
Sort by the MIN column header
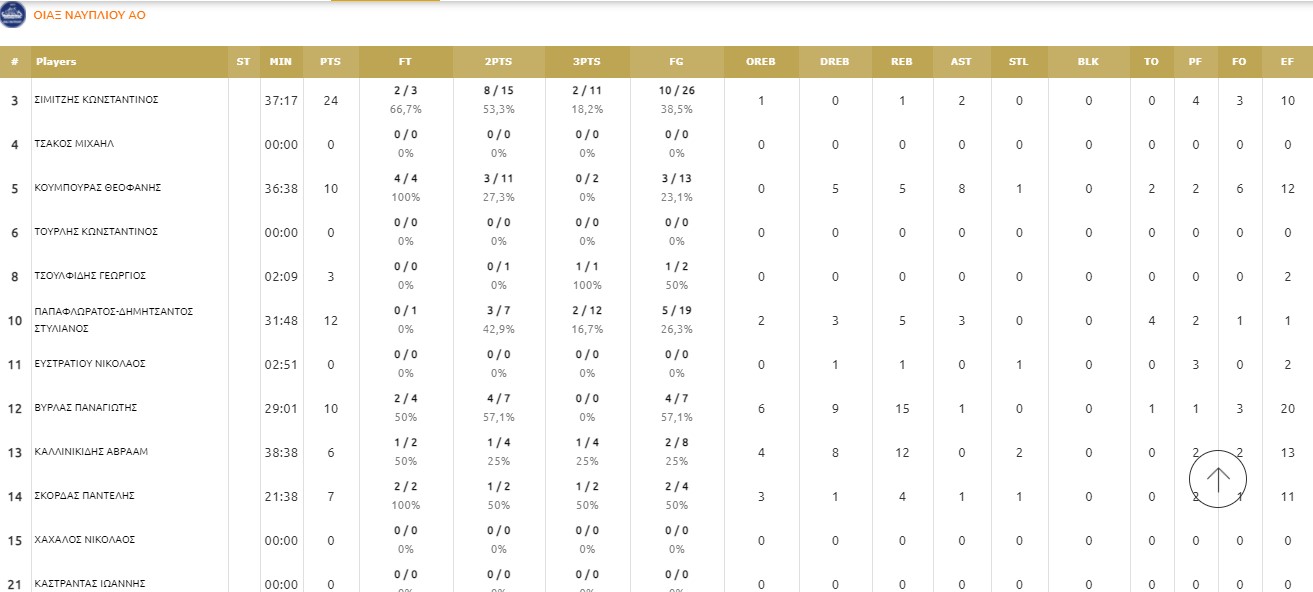pyautogui.click(x=281, y=62)
